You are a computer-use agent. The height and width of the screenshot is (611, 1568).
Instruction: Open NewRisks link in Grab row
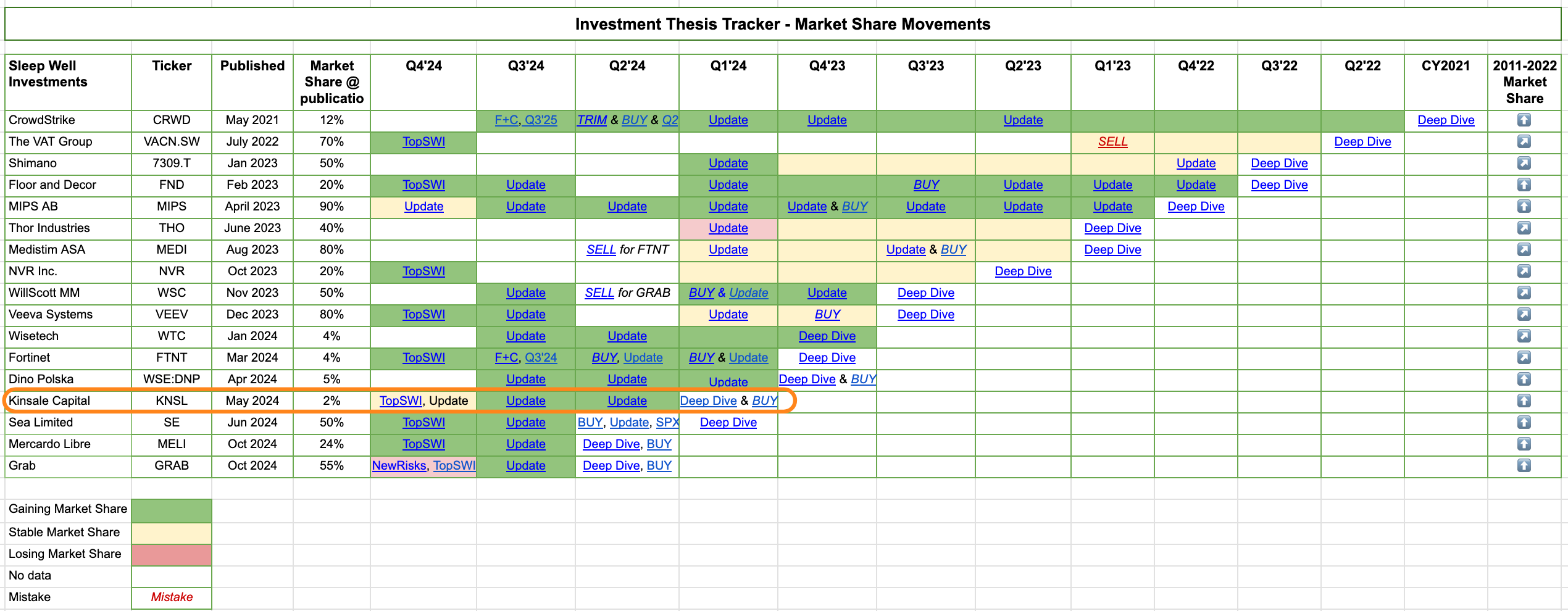(399, 466)
